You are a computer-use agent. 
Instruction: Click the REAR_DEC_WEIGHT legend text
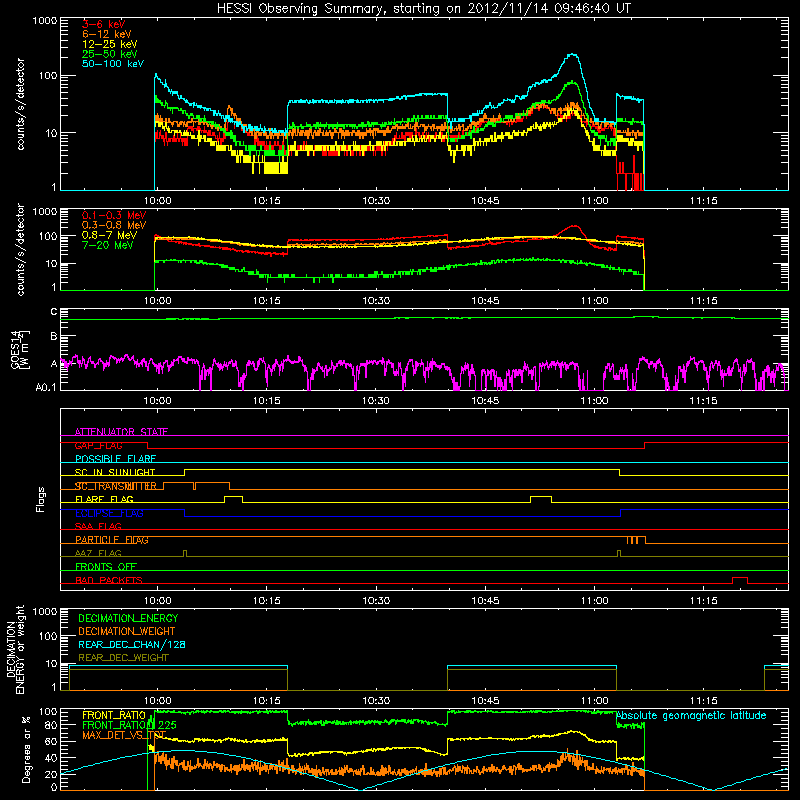(x=123, y=658)
